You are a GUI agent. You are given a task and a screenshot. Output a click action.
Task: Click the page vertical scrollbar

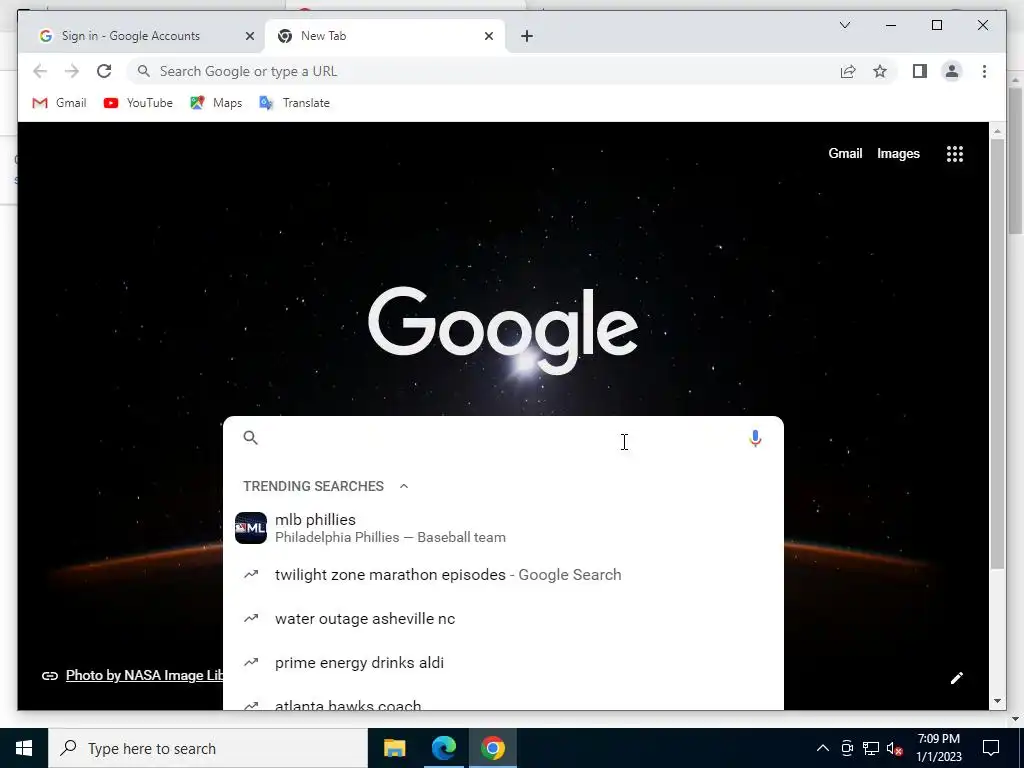(997, 353)
